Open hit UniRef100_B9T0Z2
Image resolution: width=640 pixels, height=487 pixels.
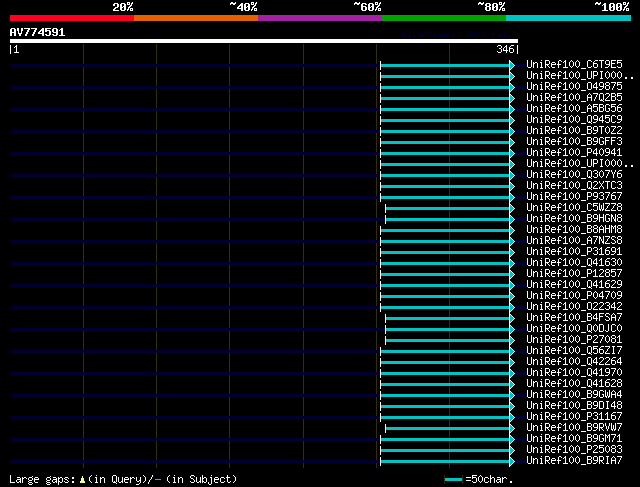(574, 131)
